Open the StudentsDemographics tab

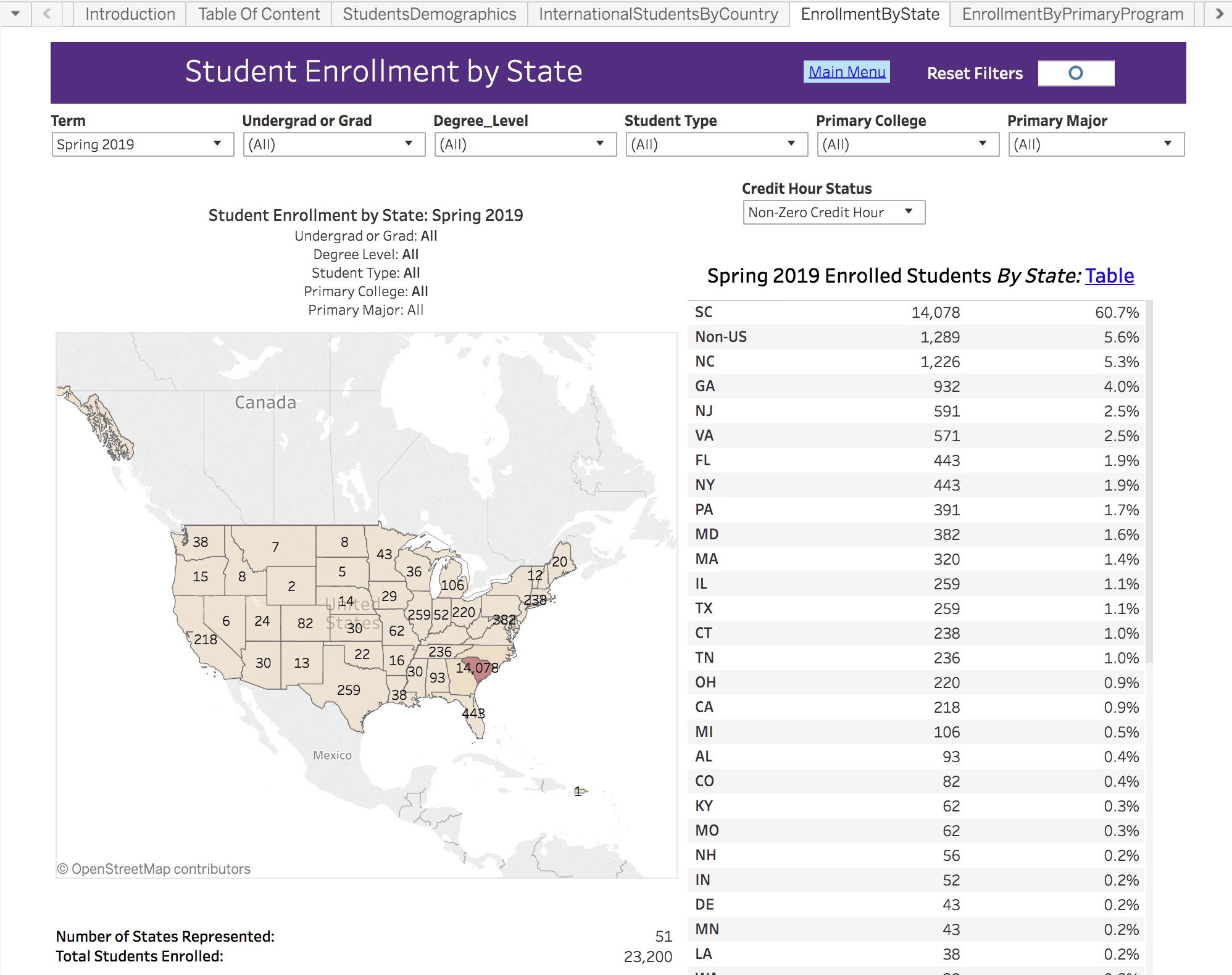pos(430,14)
